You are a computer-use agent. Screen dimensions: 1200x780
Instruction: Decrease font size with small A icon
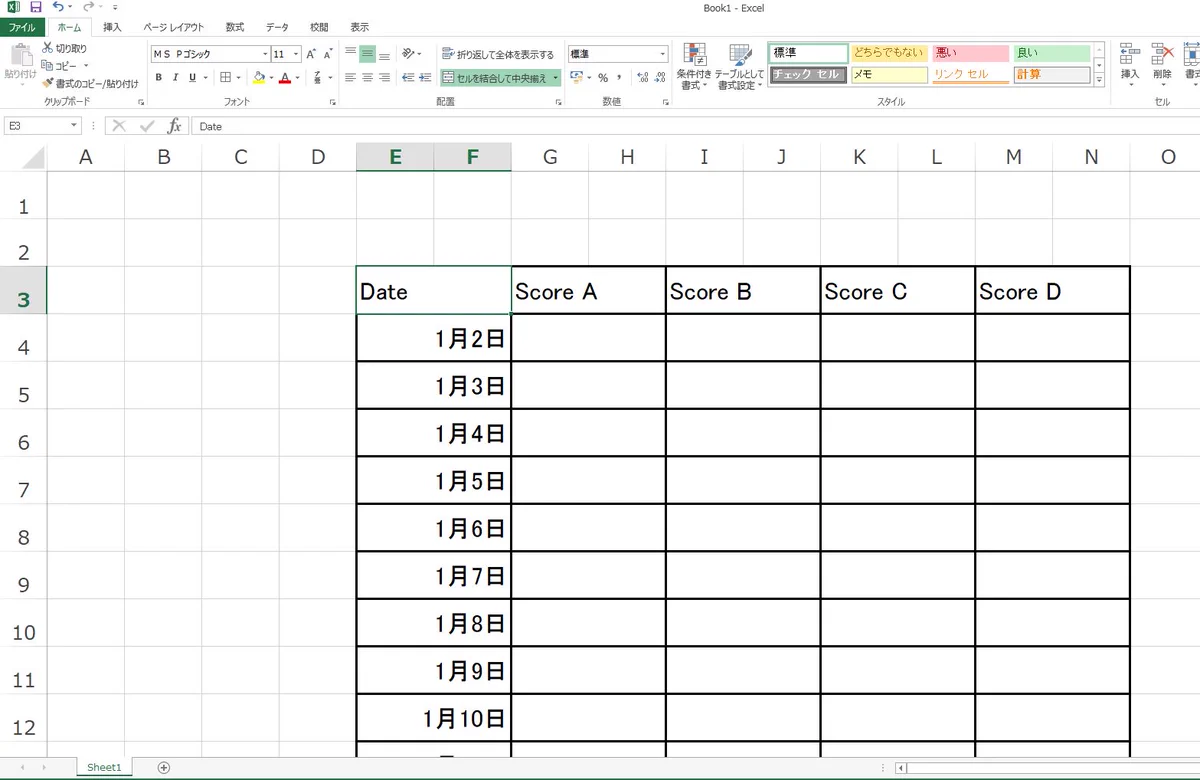click(x=328, y=54)
